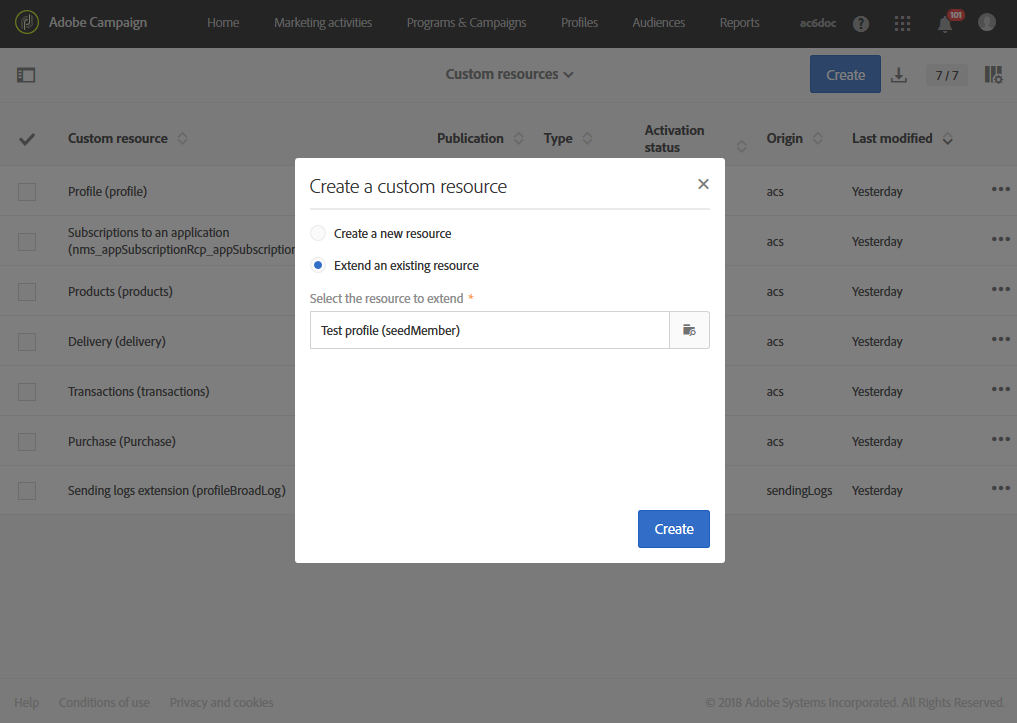Expand the Custom resources title dropdown
The height and width of the screenshot is (723, 1017).
tap(509, 74)
